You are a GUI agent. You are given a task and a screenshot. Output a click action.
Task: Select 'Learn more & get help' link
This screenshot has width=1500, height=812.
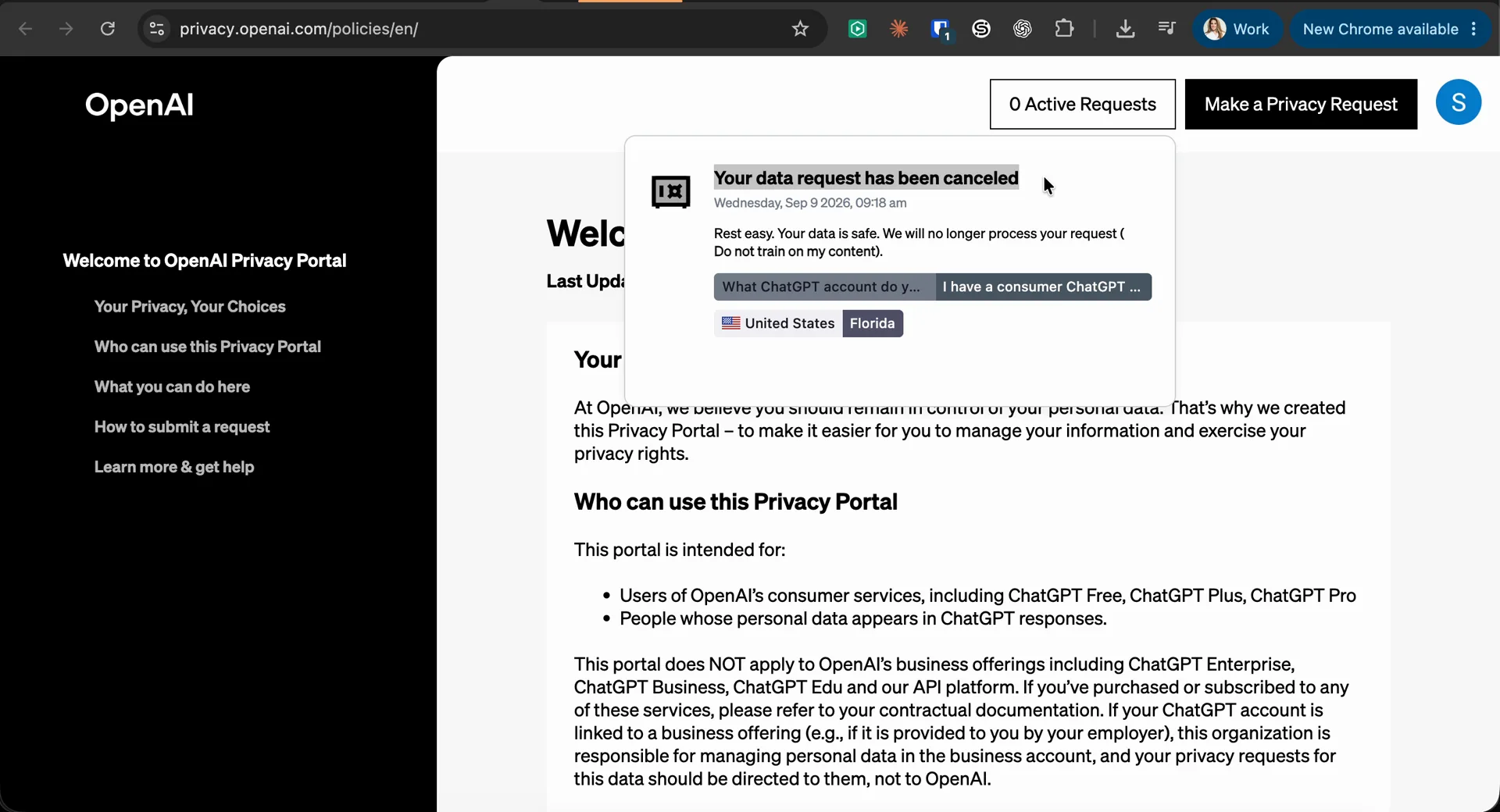click(x=174, y=467)
